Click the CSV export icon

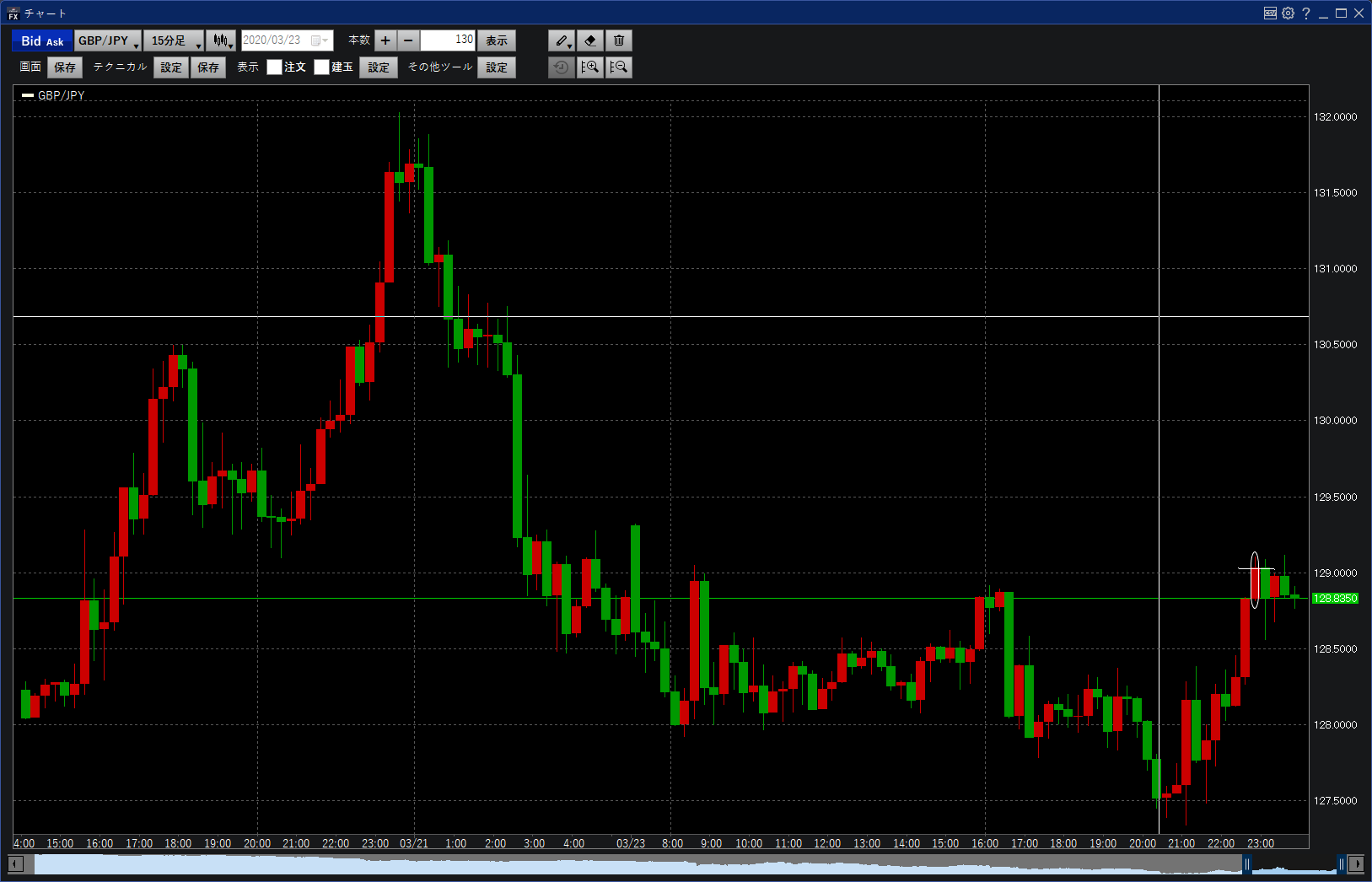point(1270,13)
